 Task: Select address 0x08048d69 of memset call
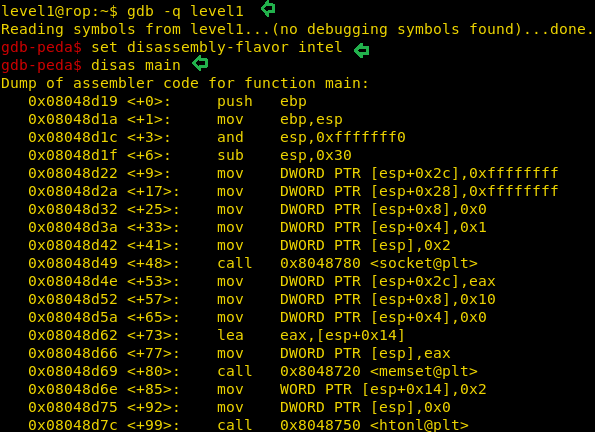[73, 371]
